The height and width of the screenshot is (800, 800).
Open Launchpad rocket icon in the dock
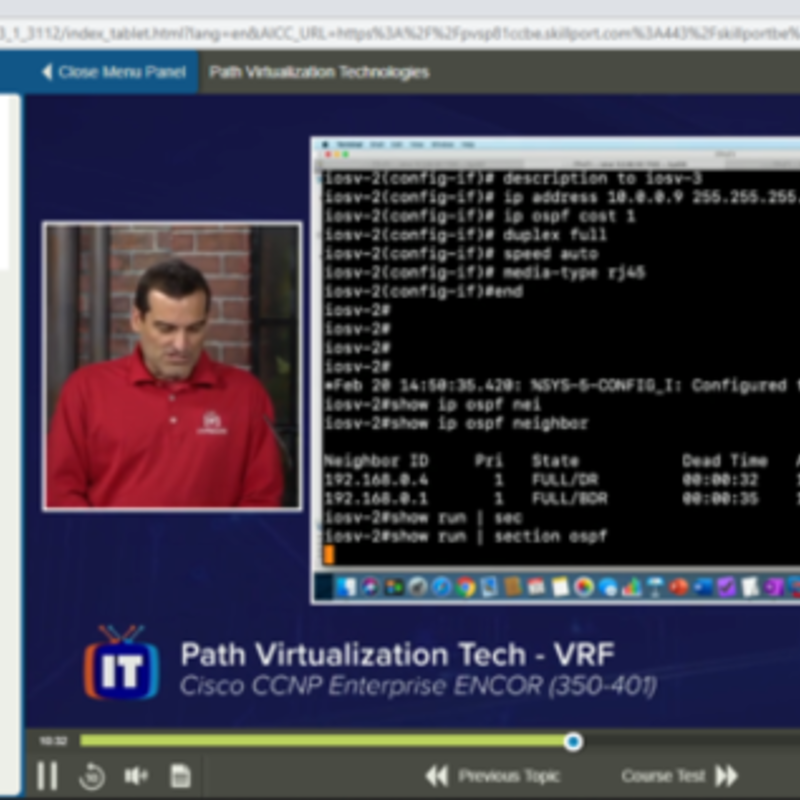[x=418, y=587]
